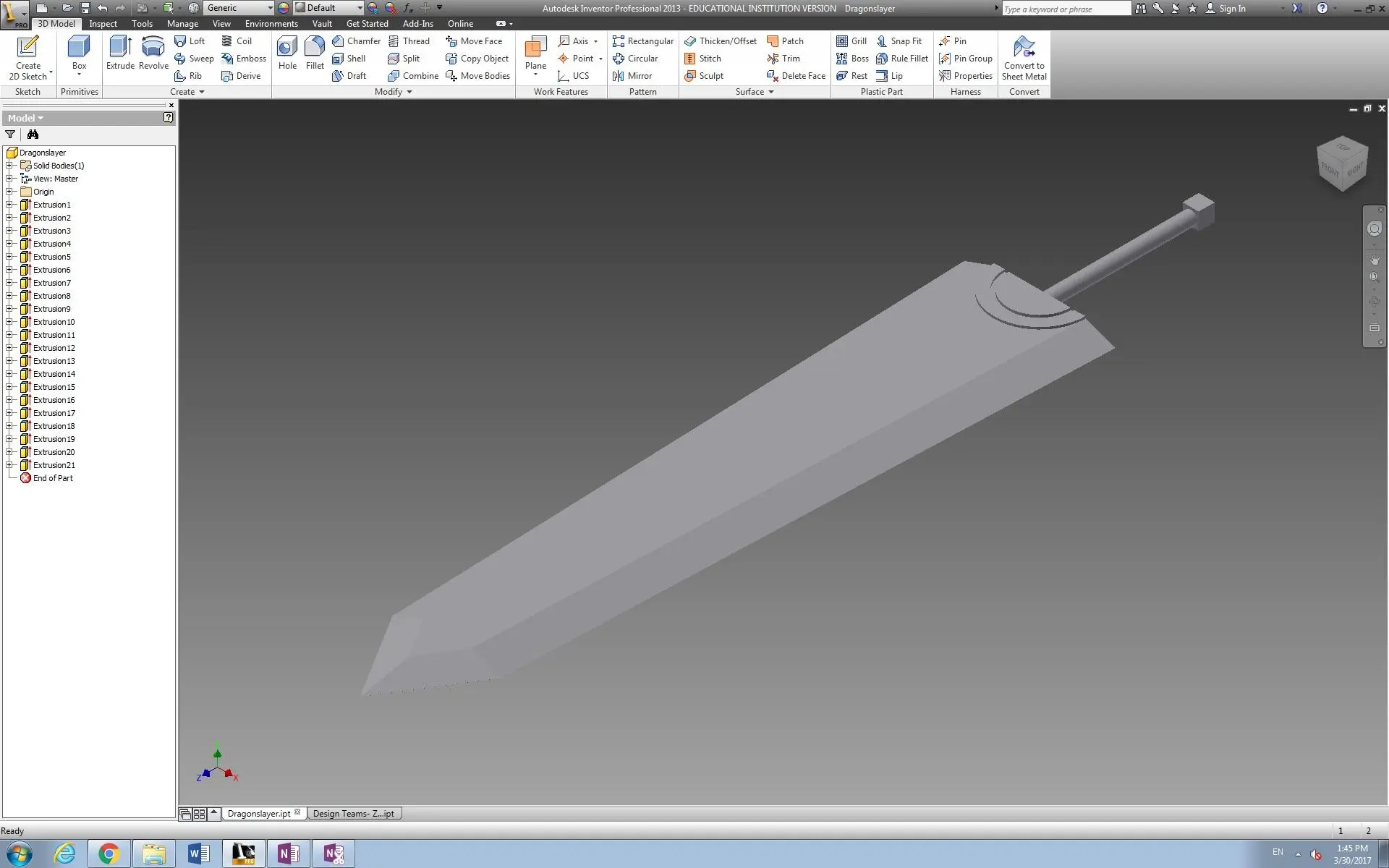Select the Hole tool

pos(287,53)
